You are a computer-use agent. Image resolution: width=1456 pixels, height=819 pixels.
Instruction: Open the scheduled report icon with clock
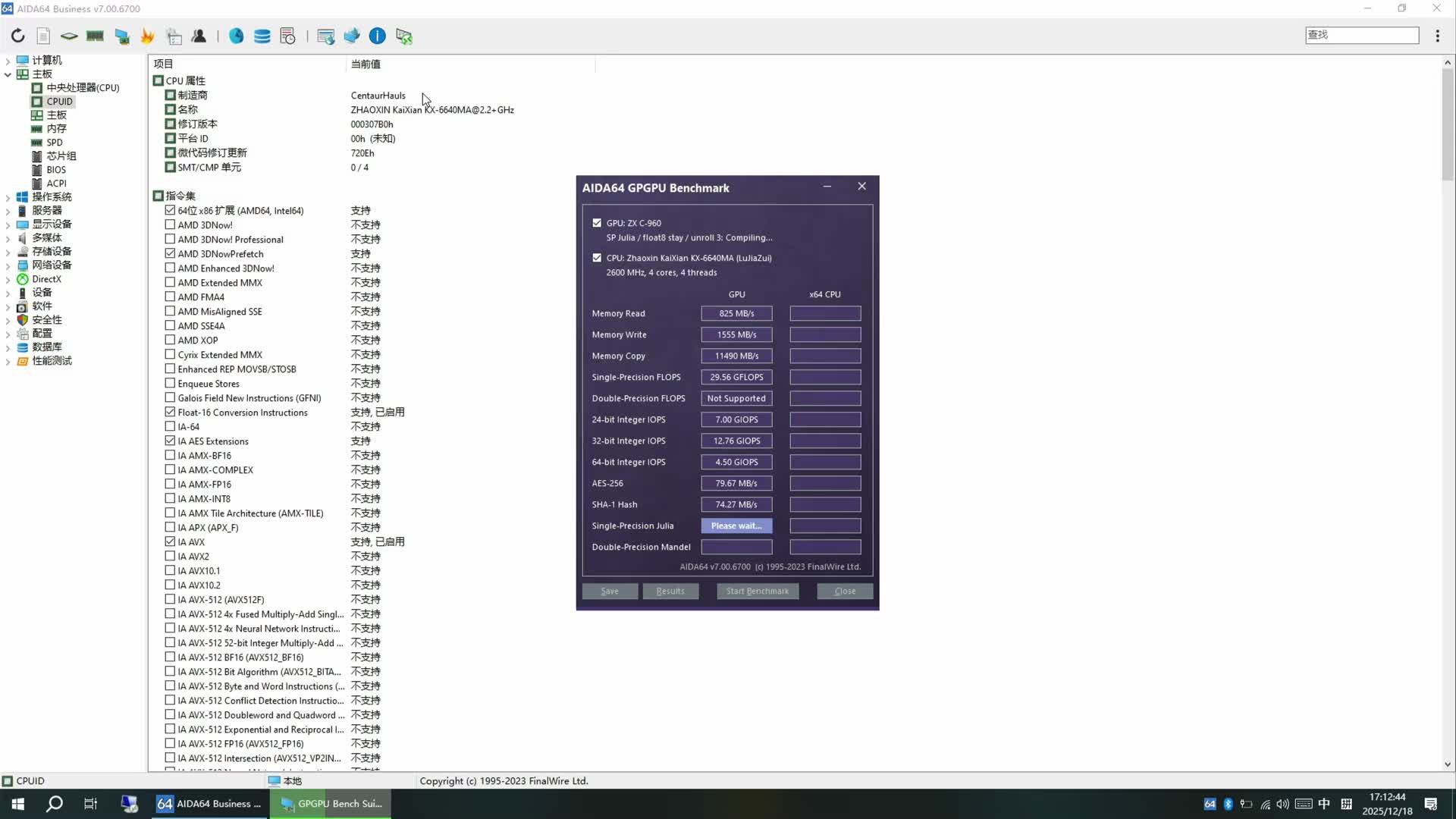pos(287,36)
